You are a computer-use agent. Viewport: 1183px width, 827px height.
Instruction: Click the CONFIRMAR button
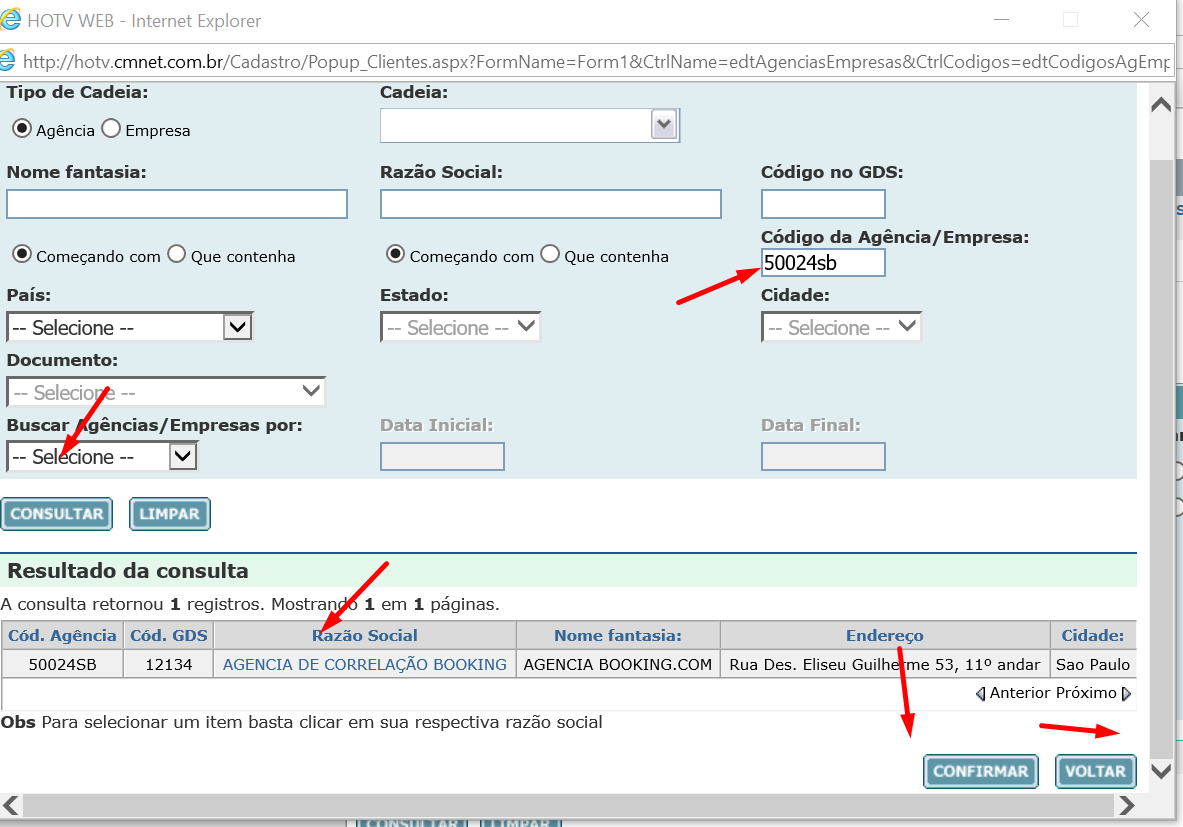(x=981, y=771)
